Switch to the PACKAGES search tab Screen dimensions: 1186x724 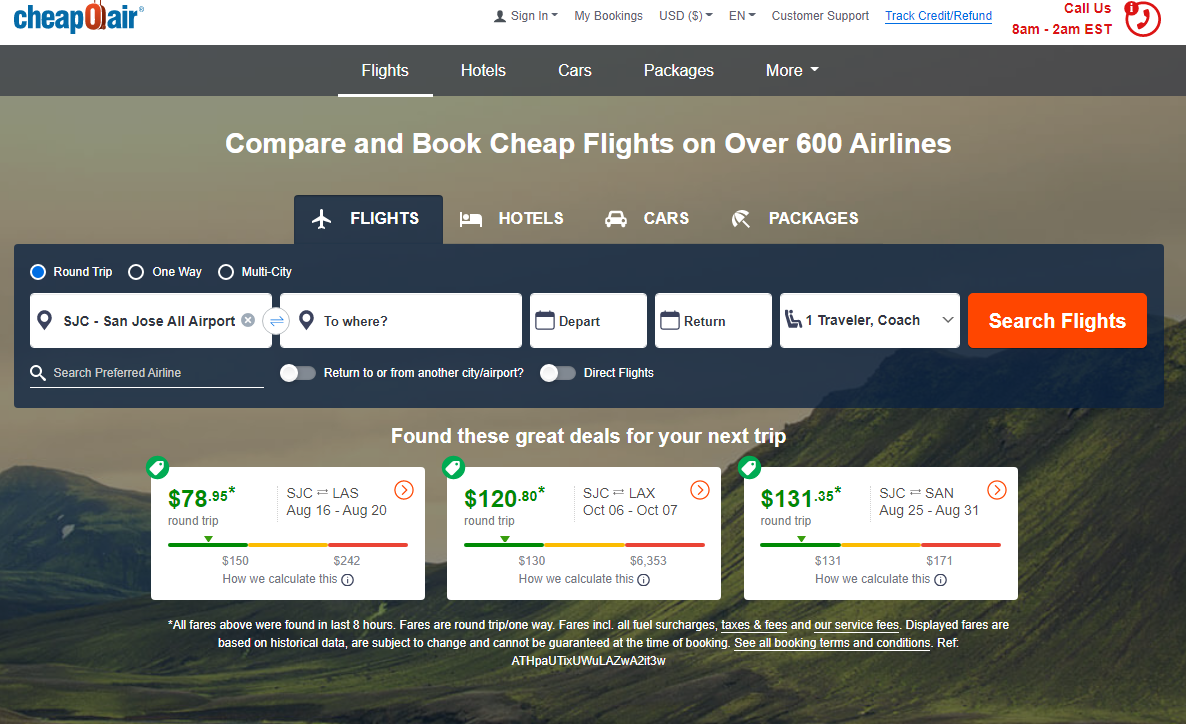pos(795,219)
